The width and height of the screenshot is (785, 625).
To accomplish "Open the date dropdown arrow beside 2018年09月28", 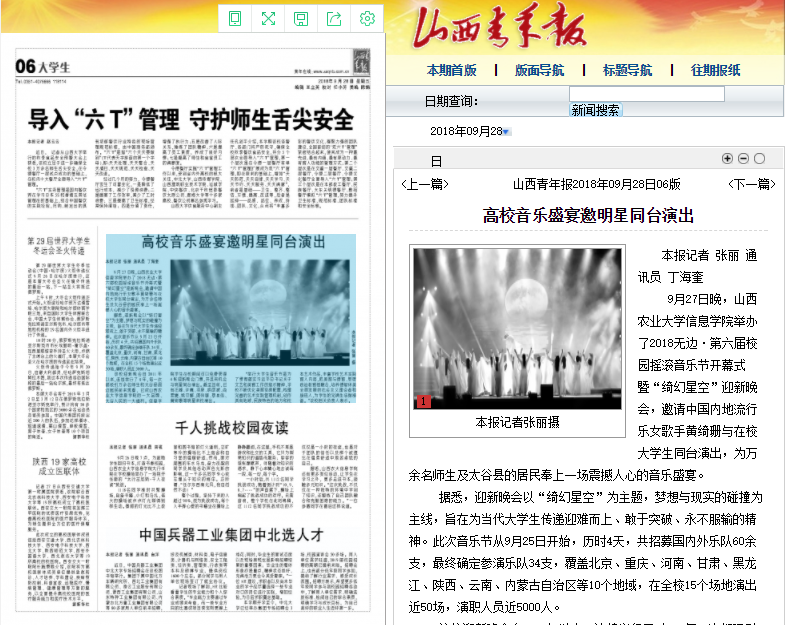I will pyautogui.click(x=506, y=132).
